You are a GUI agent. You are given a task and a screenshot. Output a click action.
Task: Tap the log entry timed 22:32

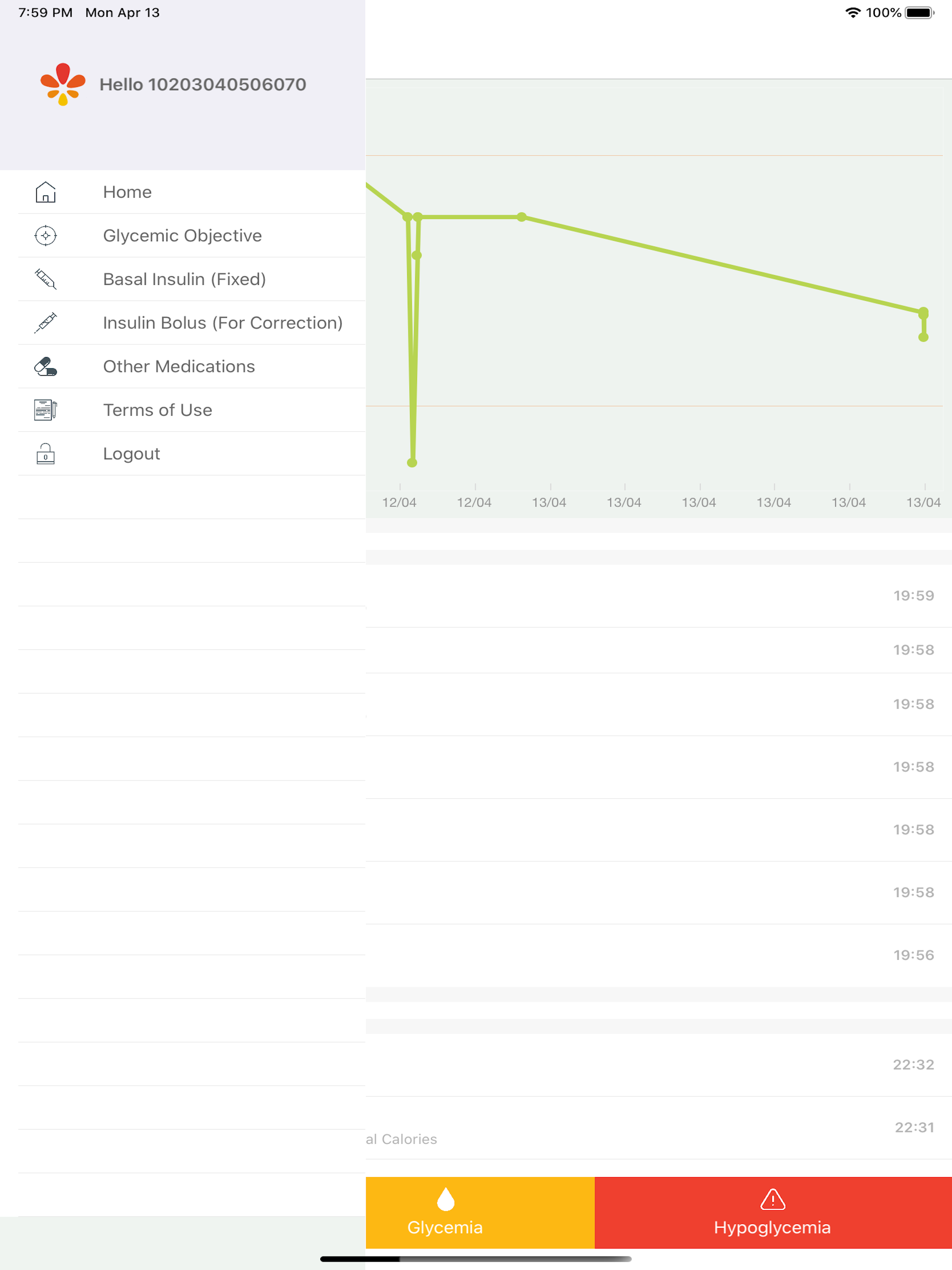[659, 1065]
